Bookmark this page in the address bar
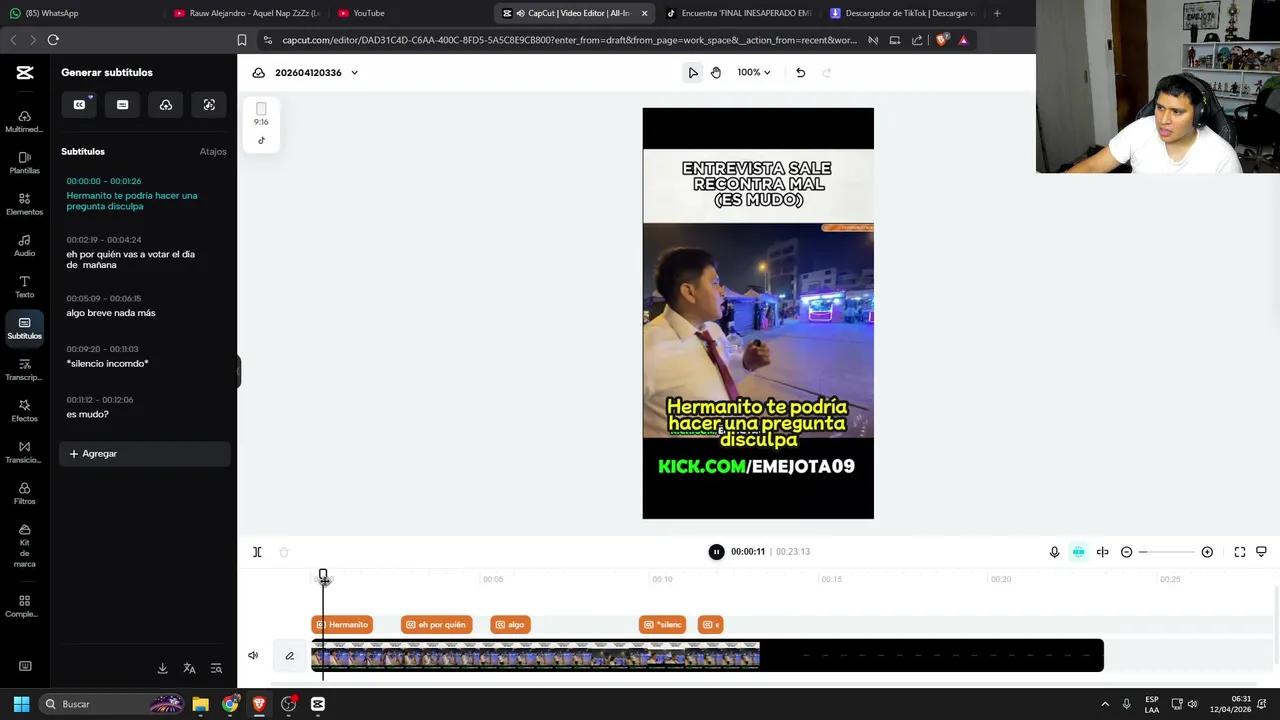The height and width of the screenshot is (720, 1280). pos(241,40)
